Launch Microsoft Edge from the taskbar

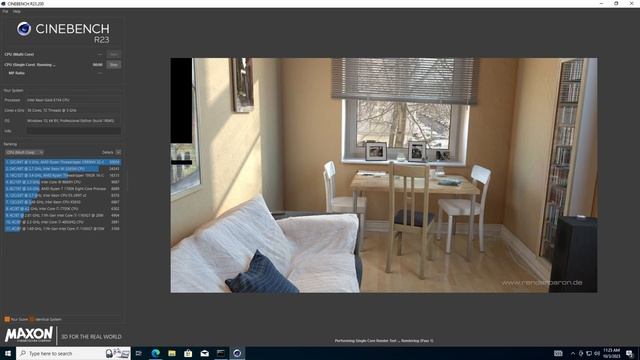(x=156, y=353)
